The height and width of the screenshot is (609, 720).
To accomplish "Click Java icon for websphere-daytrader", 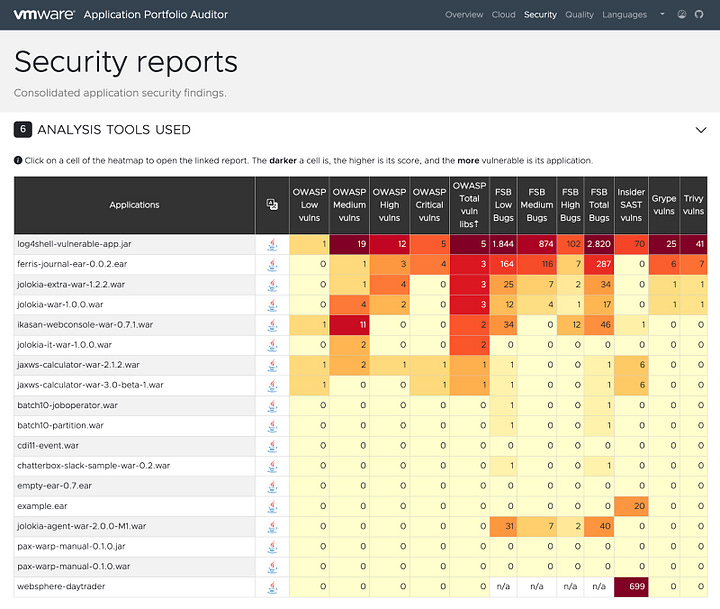I will pos(272,587).
